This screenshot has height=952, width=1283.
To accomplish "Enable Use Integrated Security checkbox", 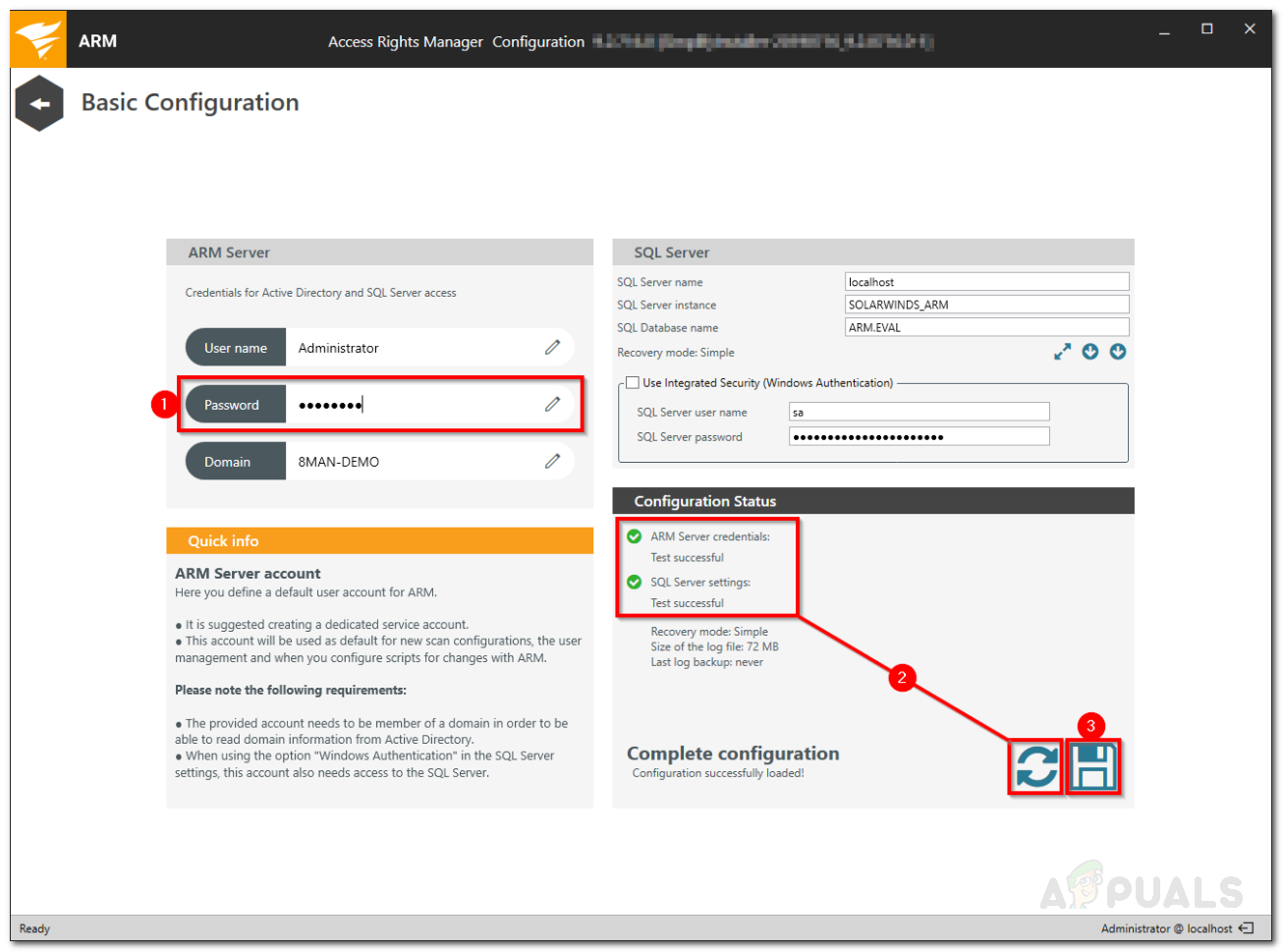I will (633, 383).
